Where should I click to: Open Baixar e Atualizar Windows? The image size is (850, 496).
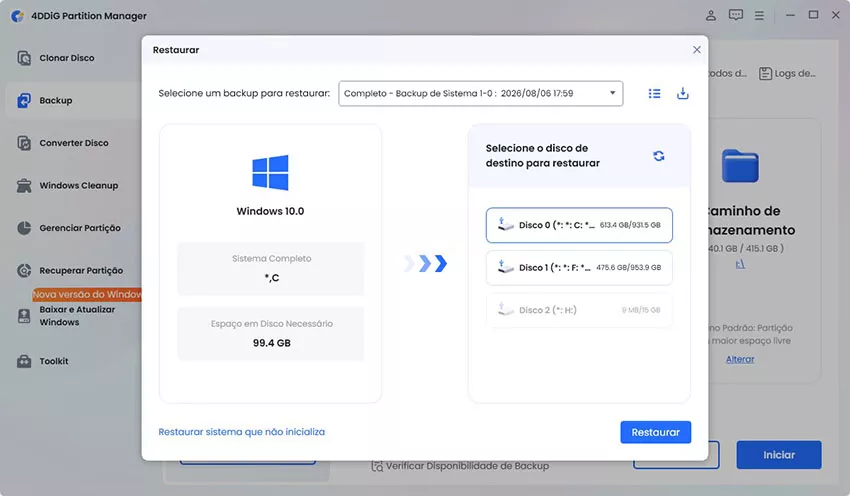77,315
